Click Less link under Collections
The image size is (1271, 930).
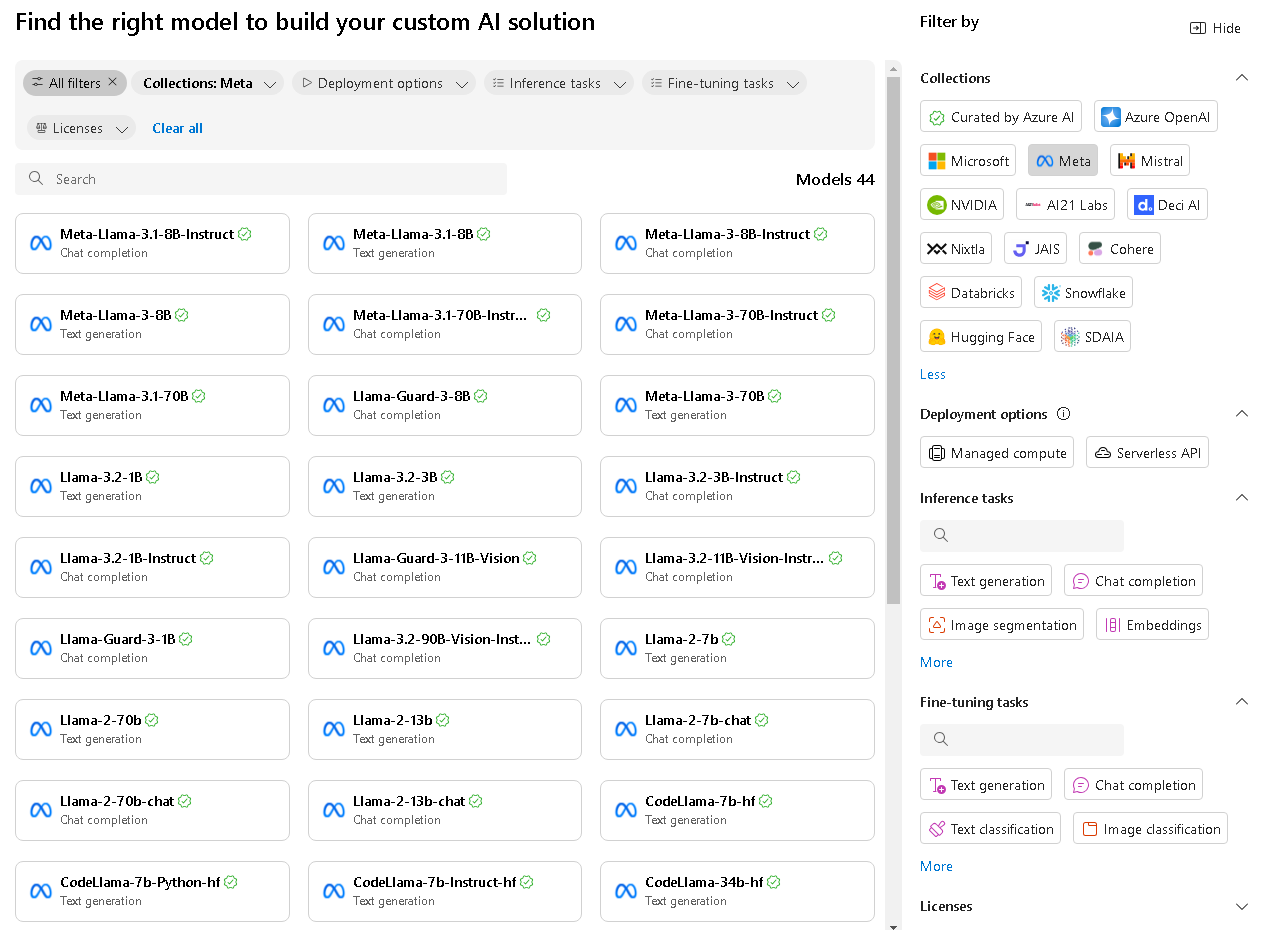[932, 374]
